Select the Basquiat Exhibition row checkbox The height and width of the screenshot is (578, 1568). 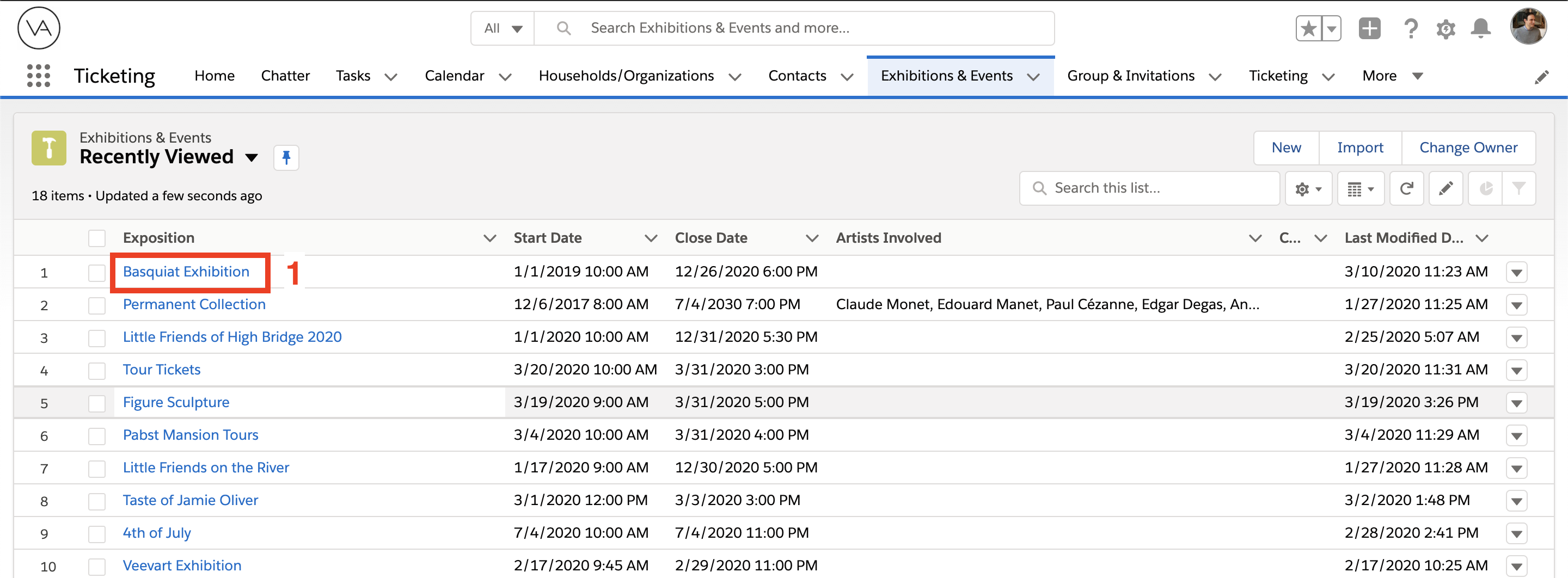[x=97, y=272]
